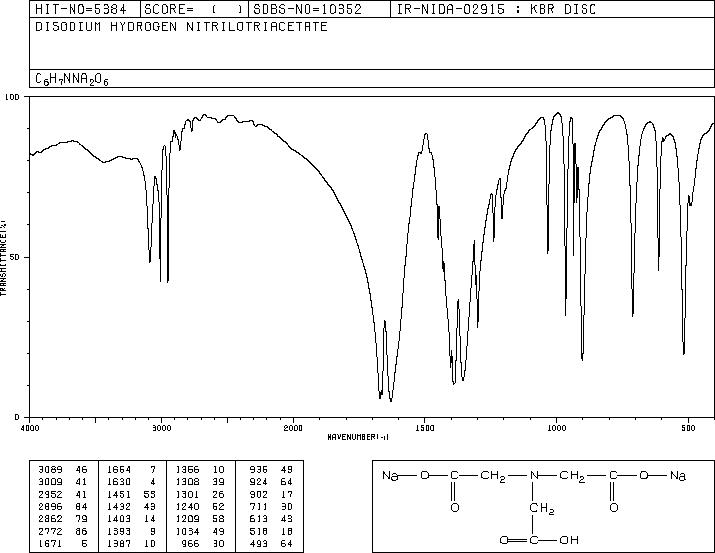This screenshot has width=715, height=553.
Task: Select peak value 924 in the table
Action: point(259,482)
